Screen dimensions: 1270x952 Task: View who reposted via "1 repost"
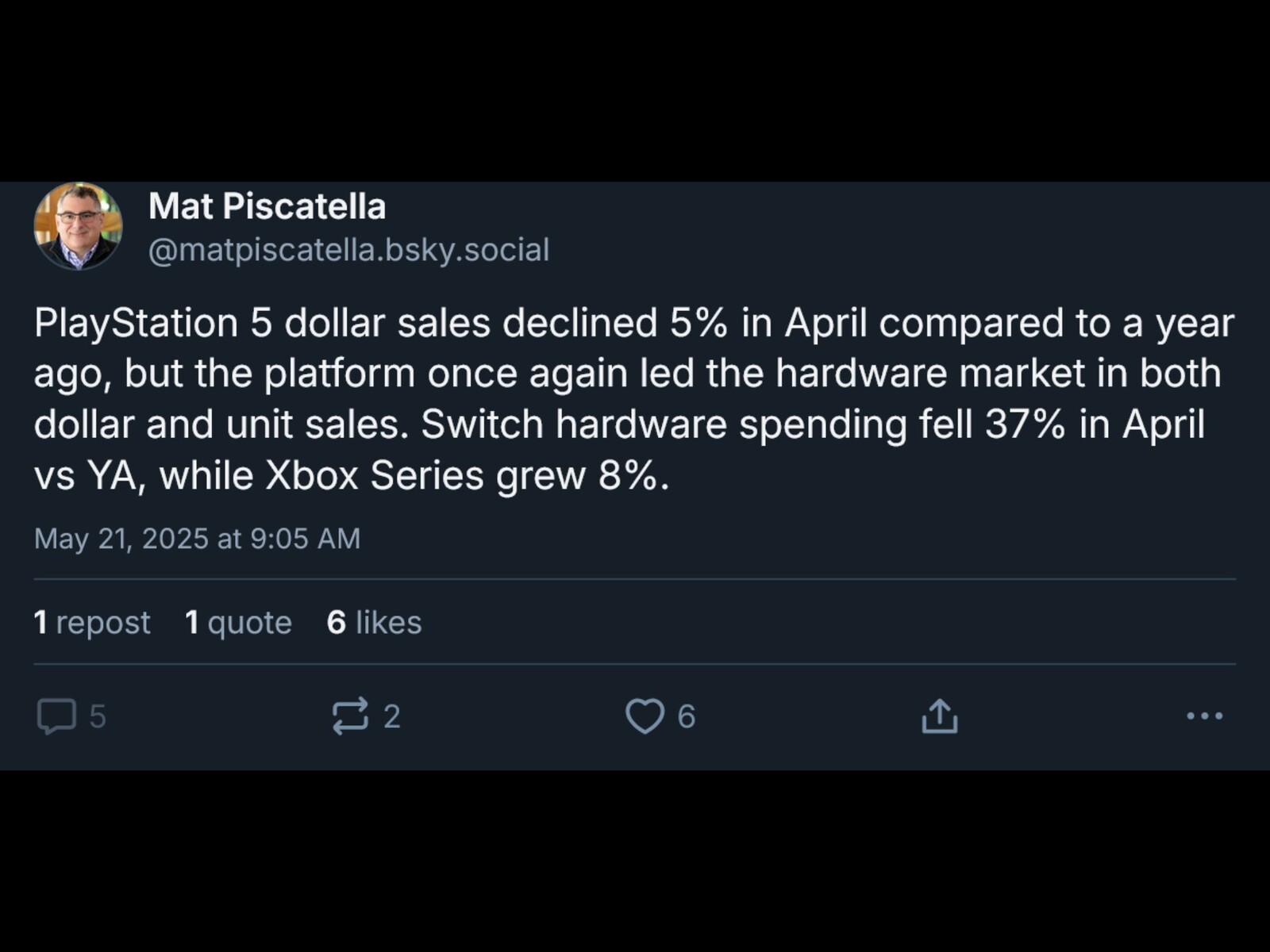point(92,623)
